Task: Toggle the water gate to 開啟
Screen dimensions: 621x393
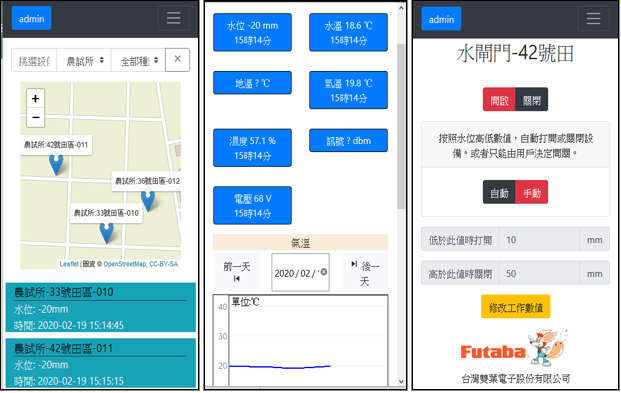Action: 499,99
